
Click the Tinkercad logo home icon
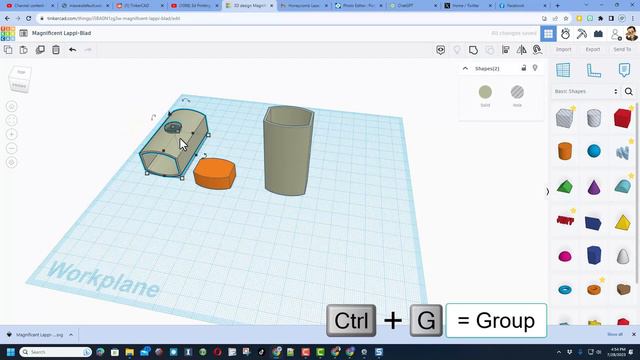tap(8, 33)
